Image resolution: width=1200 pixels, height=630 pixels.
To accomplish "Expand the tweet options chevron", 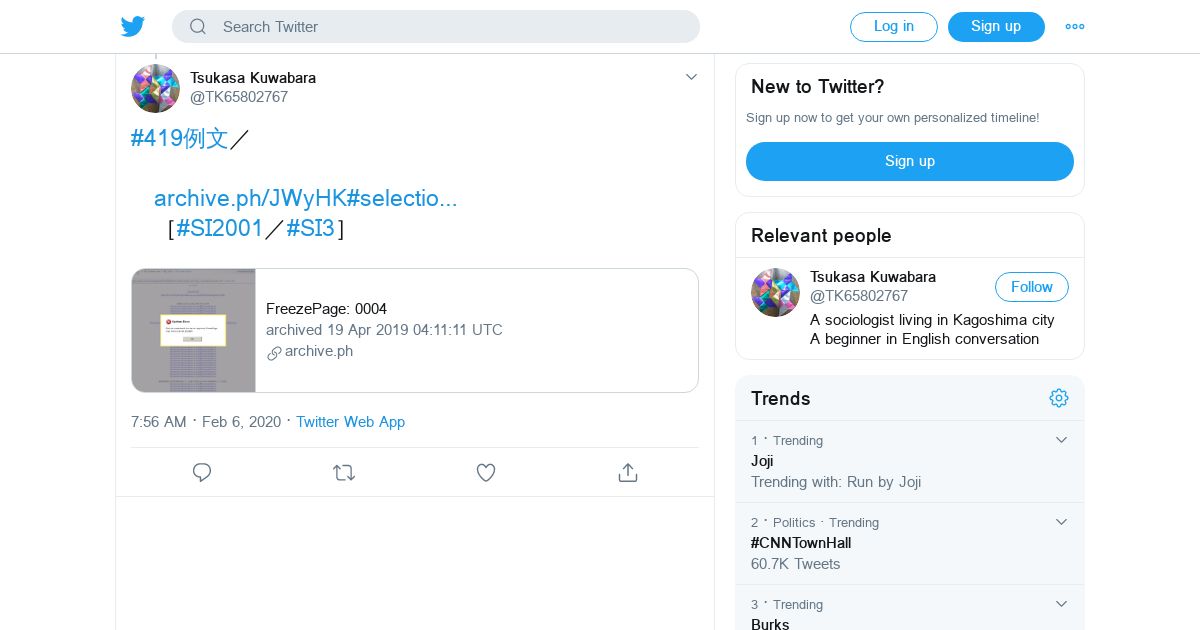I will click(x=691, y=77).
